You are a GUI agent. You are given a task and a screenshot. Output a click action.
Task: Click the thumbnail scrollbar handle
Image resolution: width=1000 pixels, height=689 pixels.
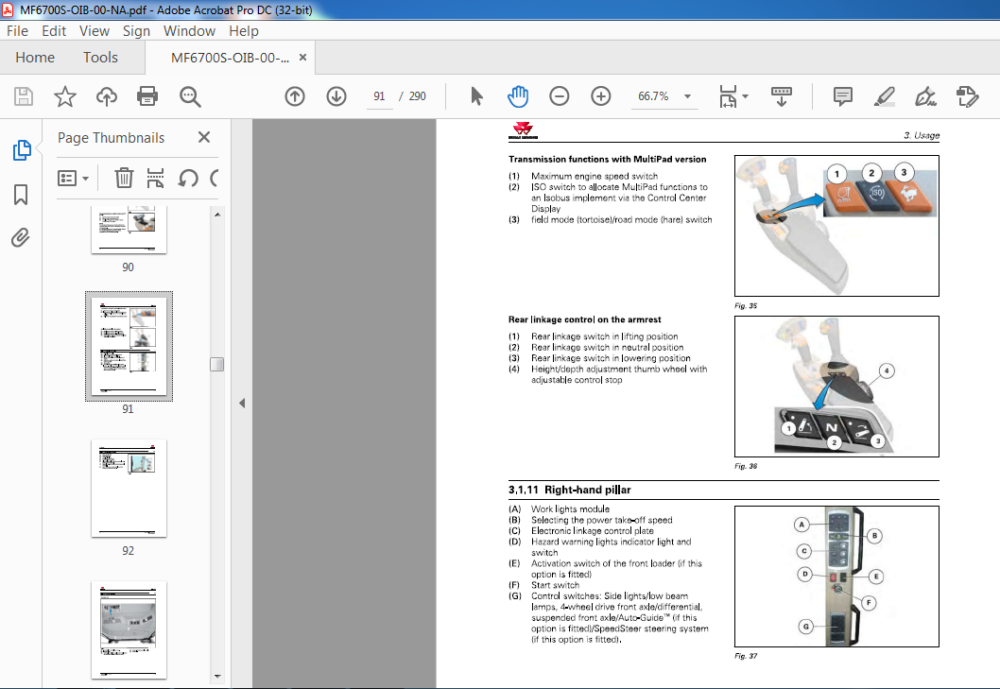tap(217, 364)
